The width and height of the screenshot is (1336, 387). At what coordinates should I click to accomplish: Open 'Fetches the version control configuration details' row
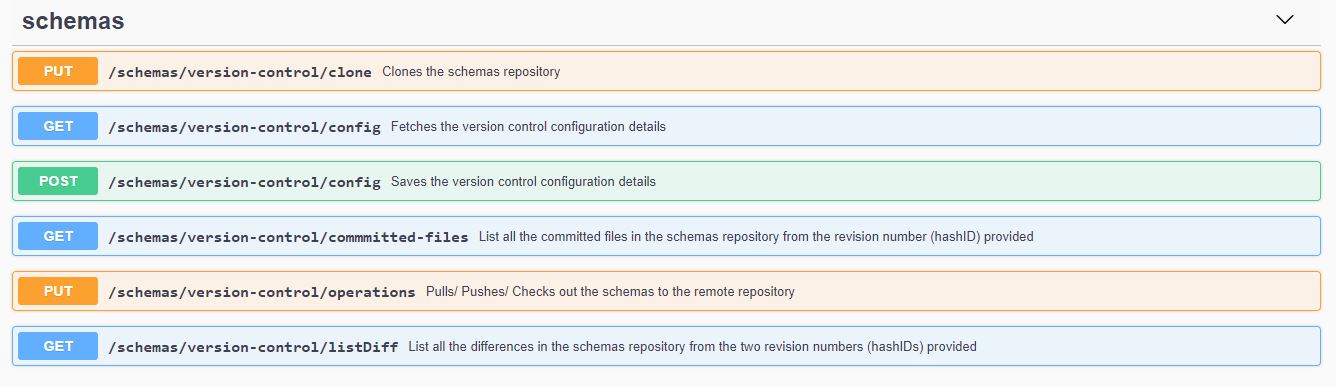point(528,127)
